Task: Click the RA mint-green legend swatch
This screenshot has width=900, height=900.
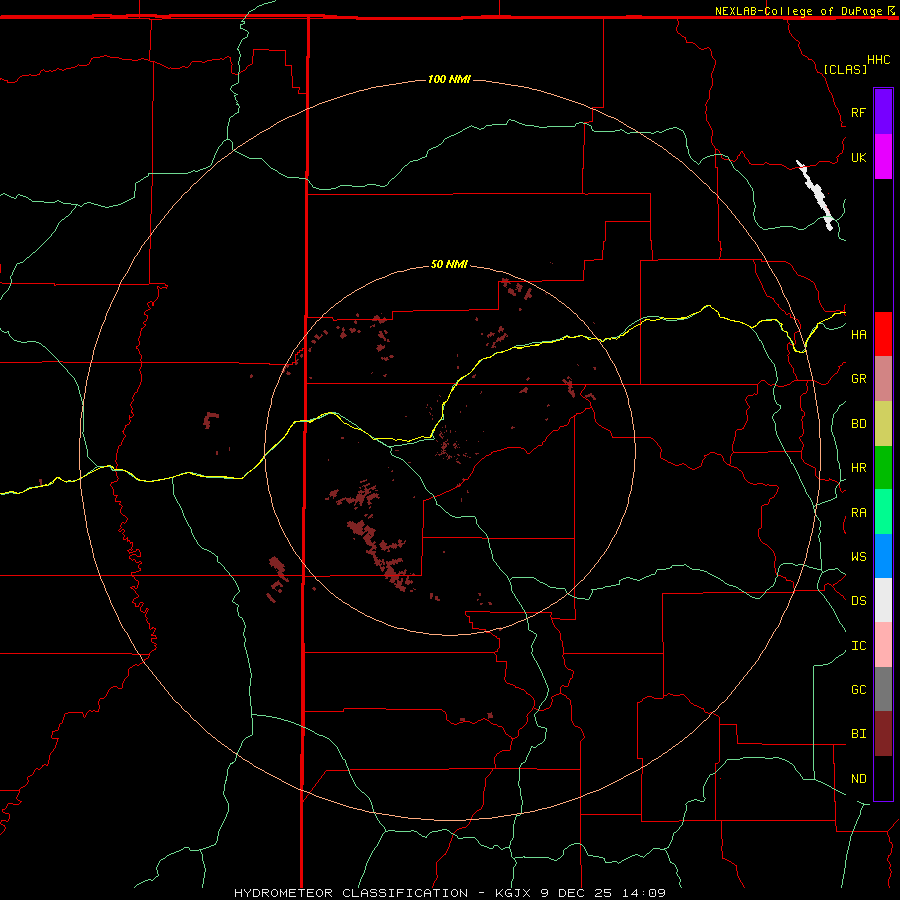Action: (883, 512)
